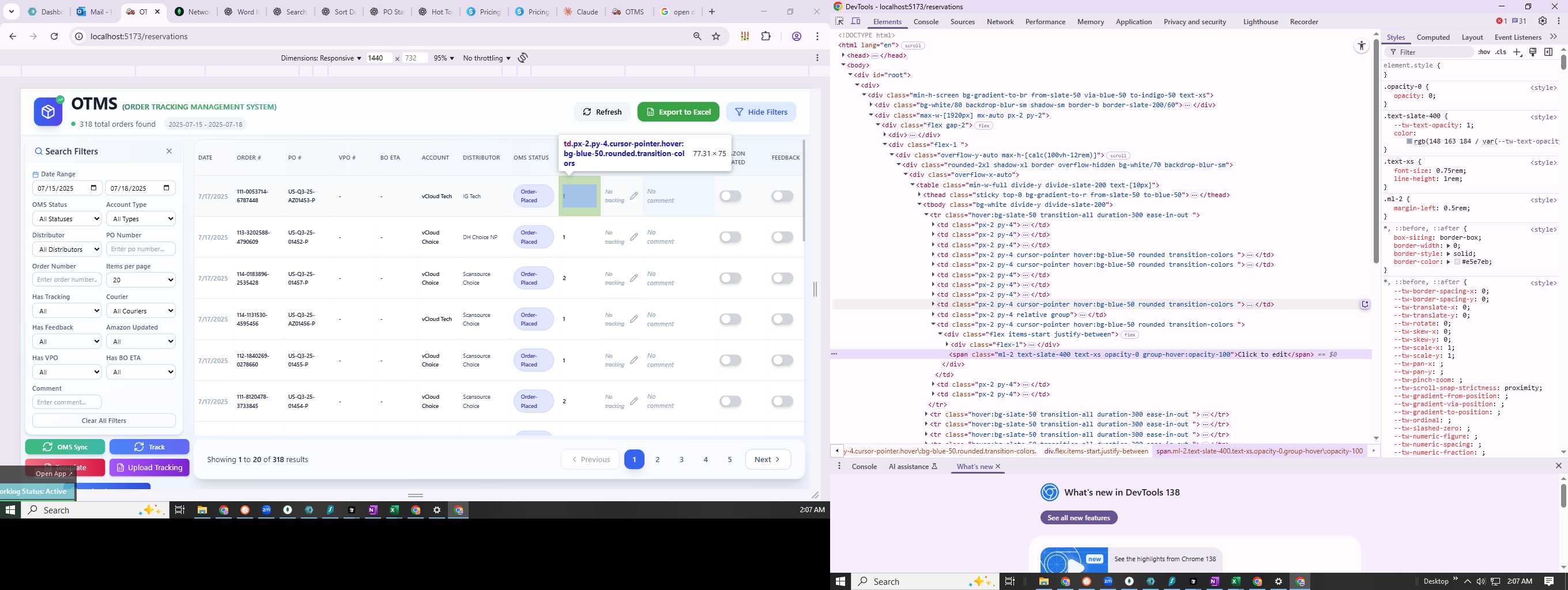Click the pencil edit icon for order 113-3202588-4790609
1568x590 pixels.
coord(634,237)
